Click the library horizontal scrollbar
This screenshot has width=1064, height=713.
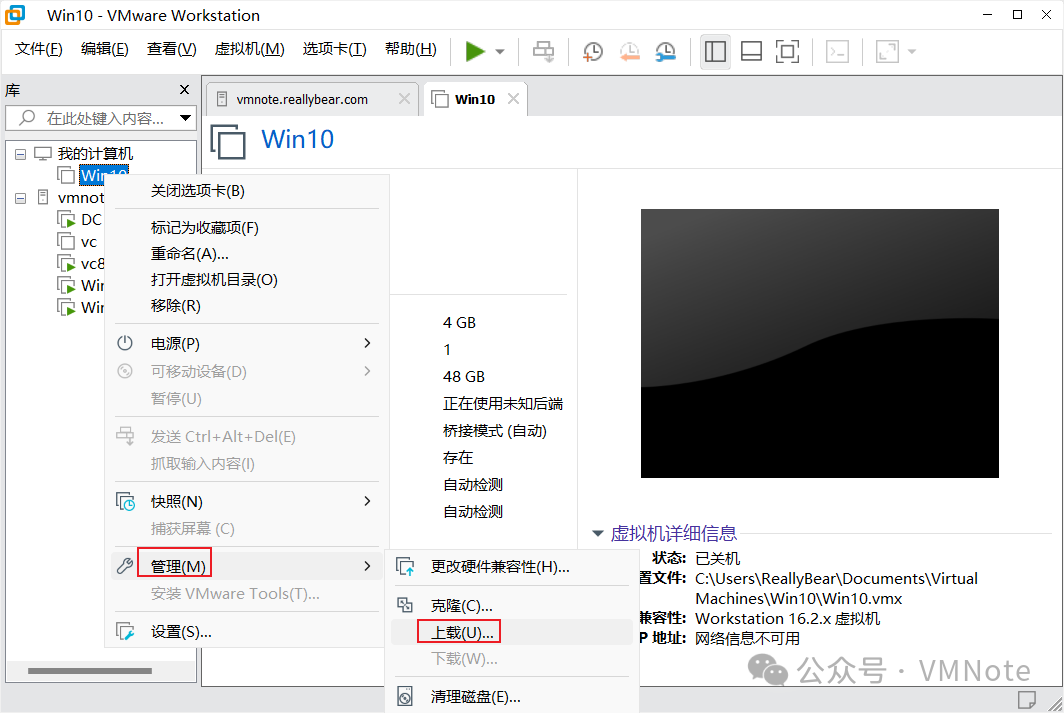click(x=90, y=671)
